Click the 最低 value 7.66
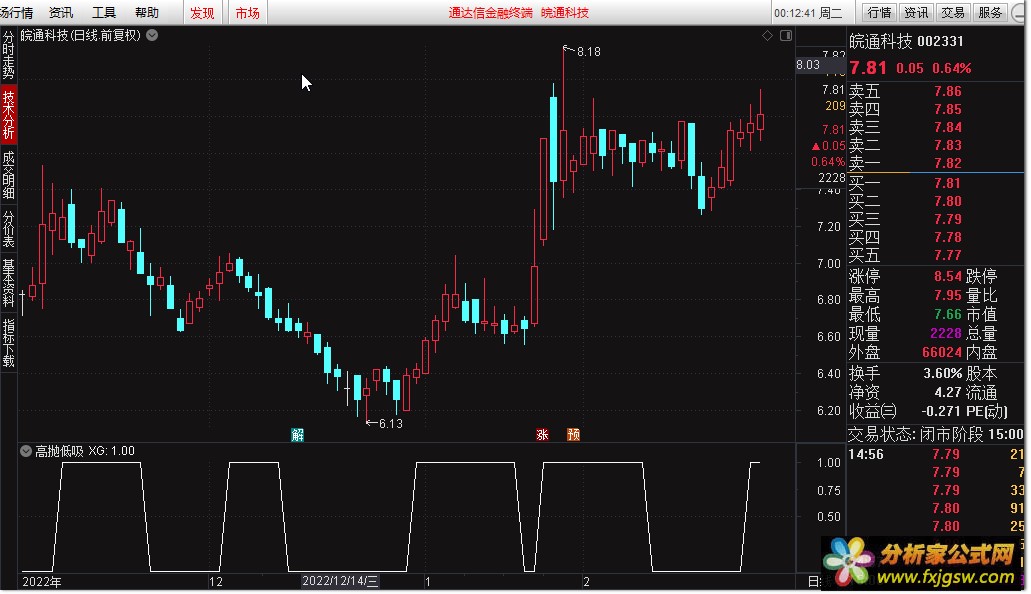The image size is (1031, 594). [947, 314]
